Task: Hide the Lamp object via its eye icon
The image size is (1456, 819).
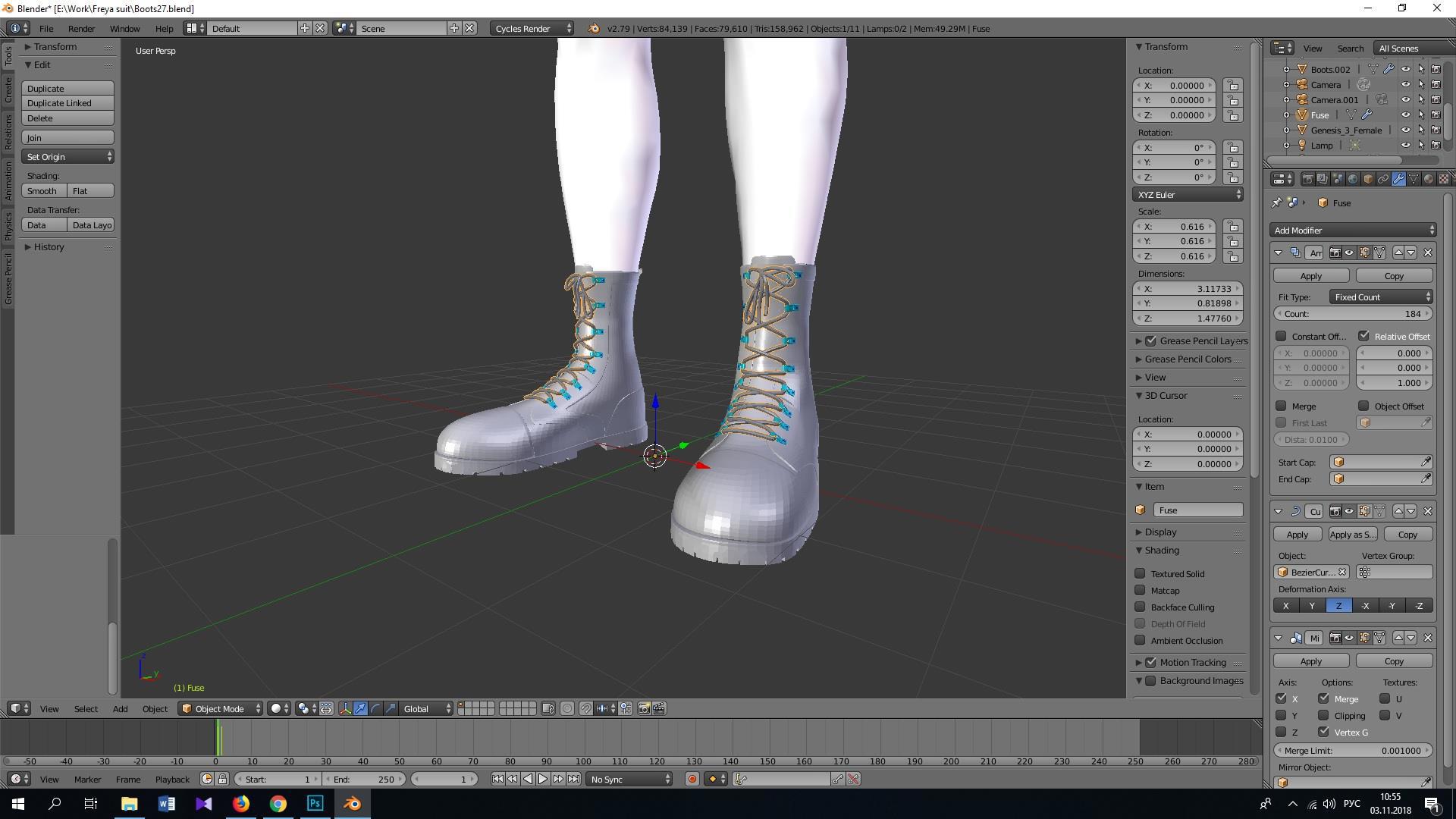Action: pos(1405,145)
